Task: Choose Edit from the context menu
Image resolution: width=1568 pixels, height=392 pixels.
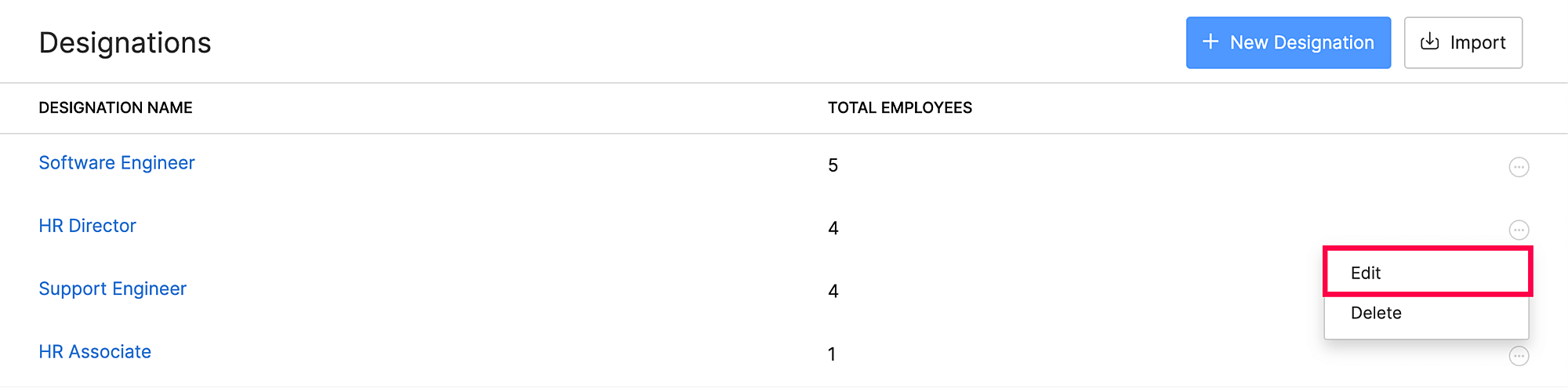Action: coord(1366,273)
